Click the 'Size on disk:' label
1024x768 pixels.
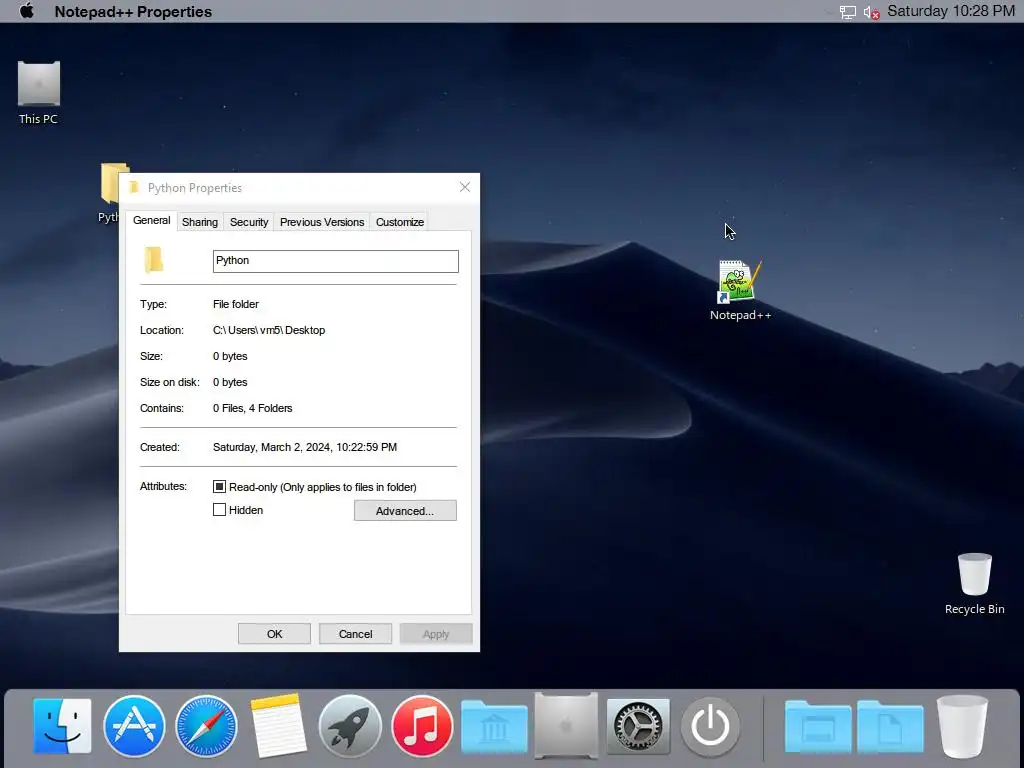[x=170, y=382]
